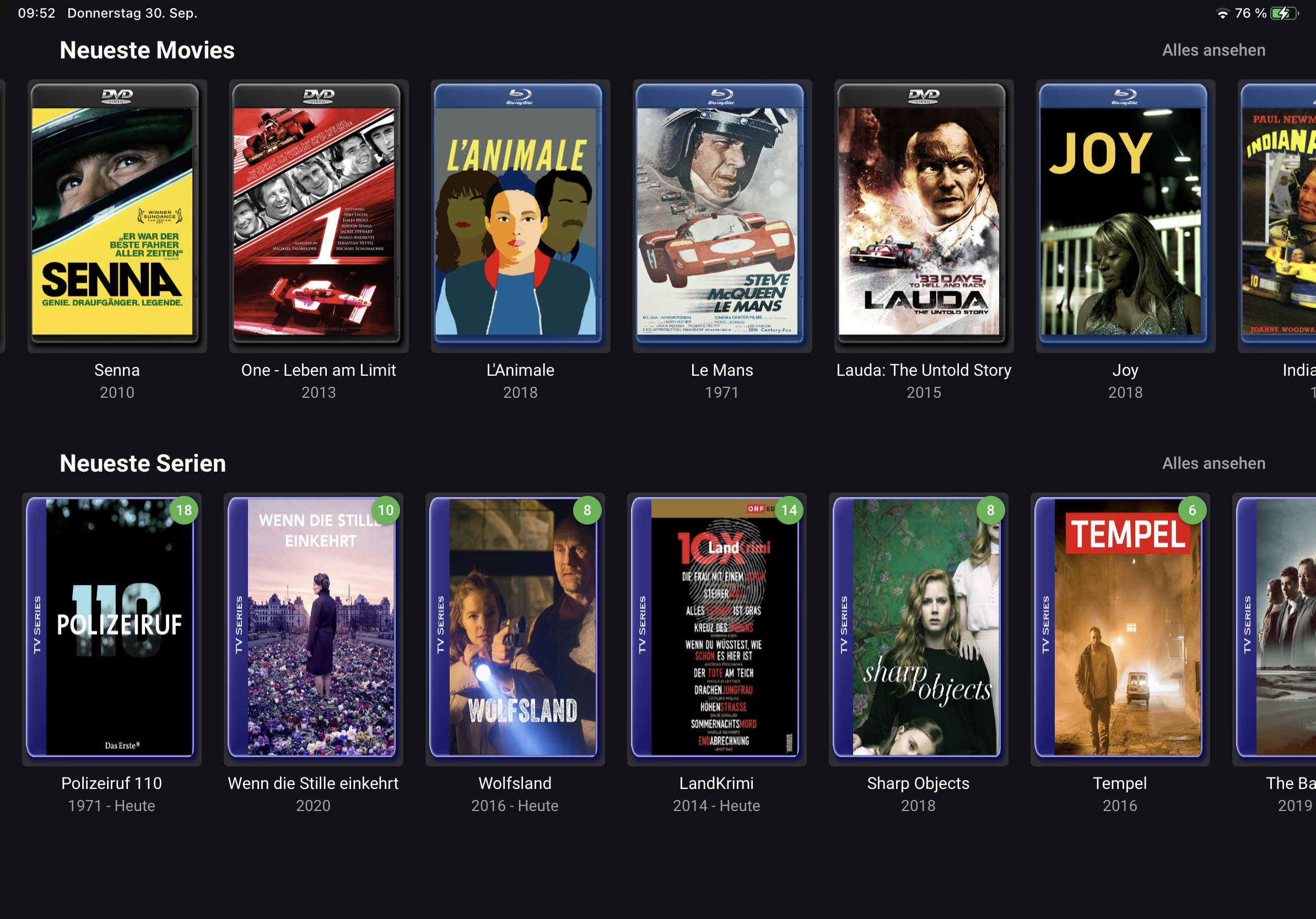The width and height of the screenshot is (1316, 919).
Task: Select the L'Animale title text
Action: point(520,370)
